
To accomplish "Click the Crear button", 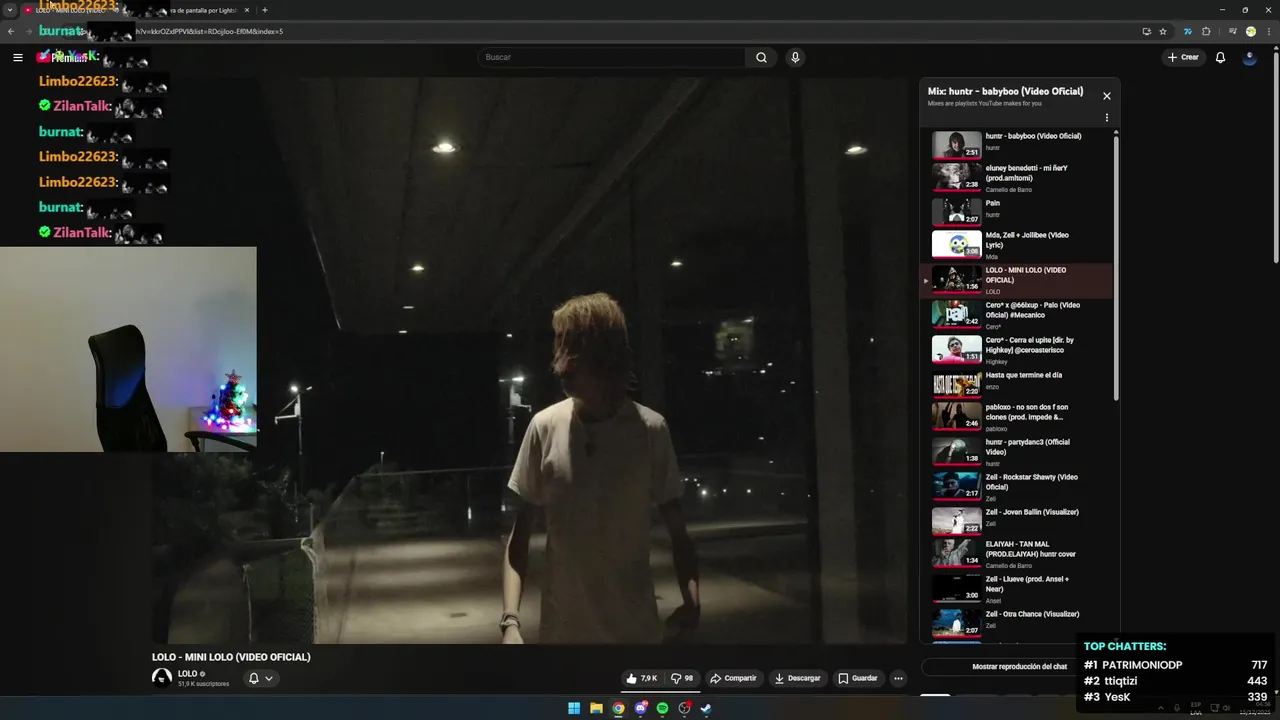I will point(1183,57).
